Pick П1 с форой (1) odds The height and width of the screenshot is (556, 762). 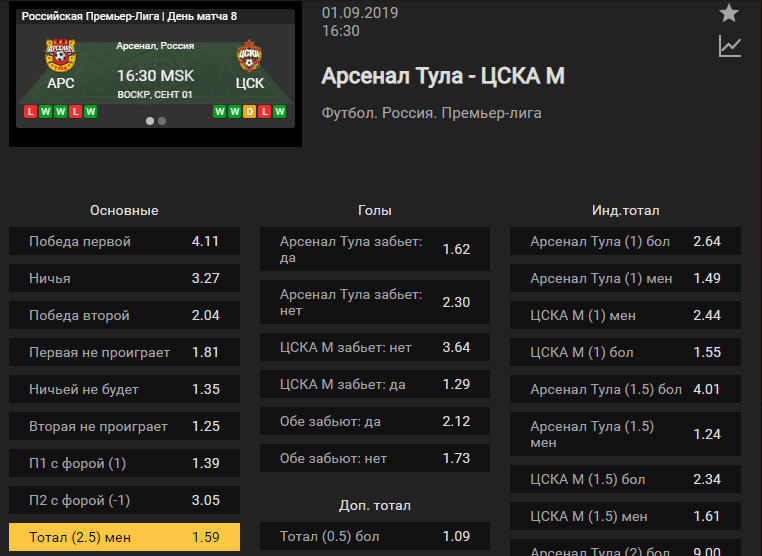(x=124, y=463)
